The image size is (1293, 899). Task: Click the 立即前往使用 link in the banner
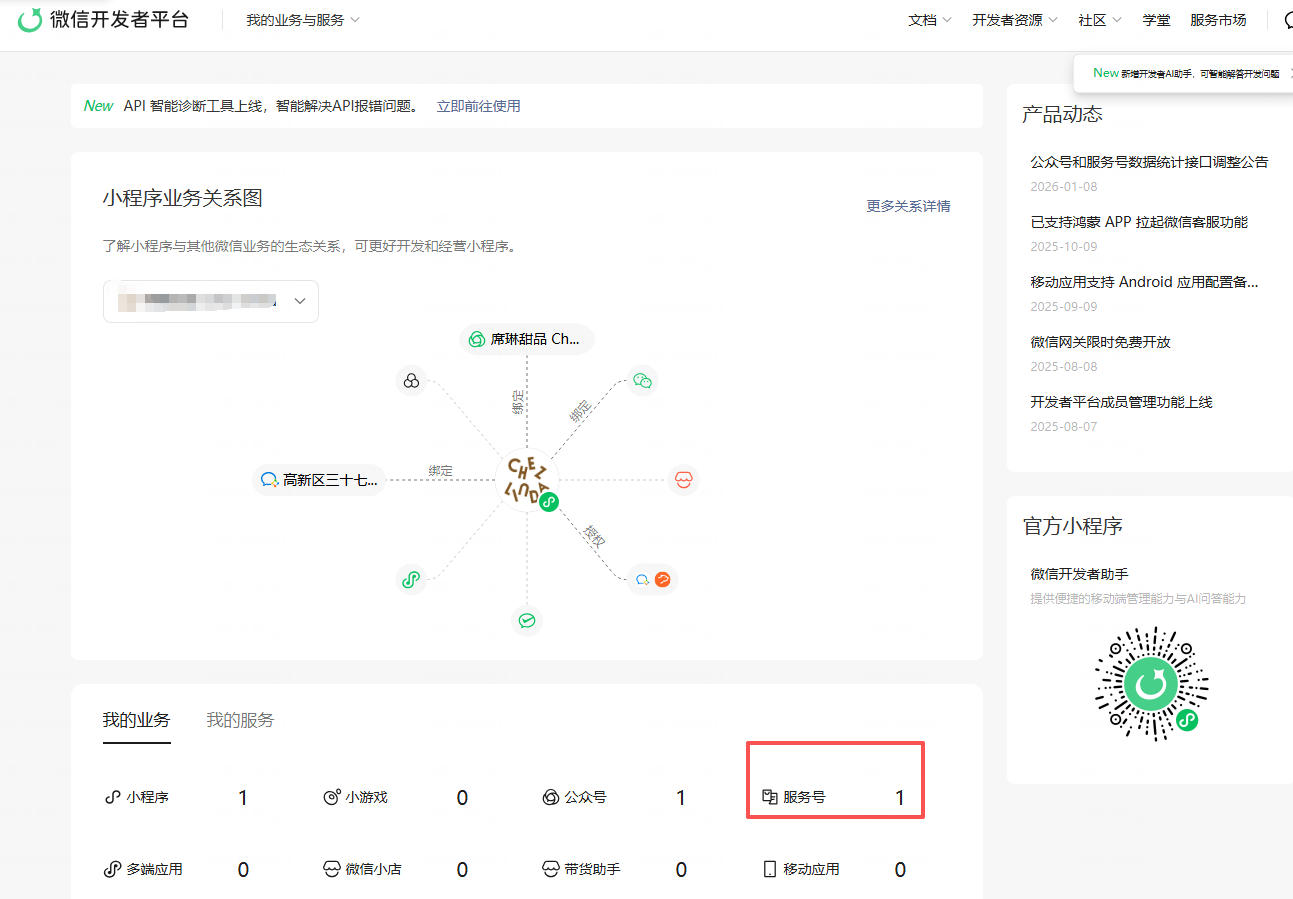[x=478, y=106]
